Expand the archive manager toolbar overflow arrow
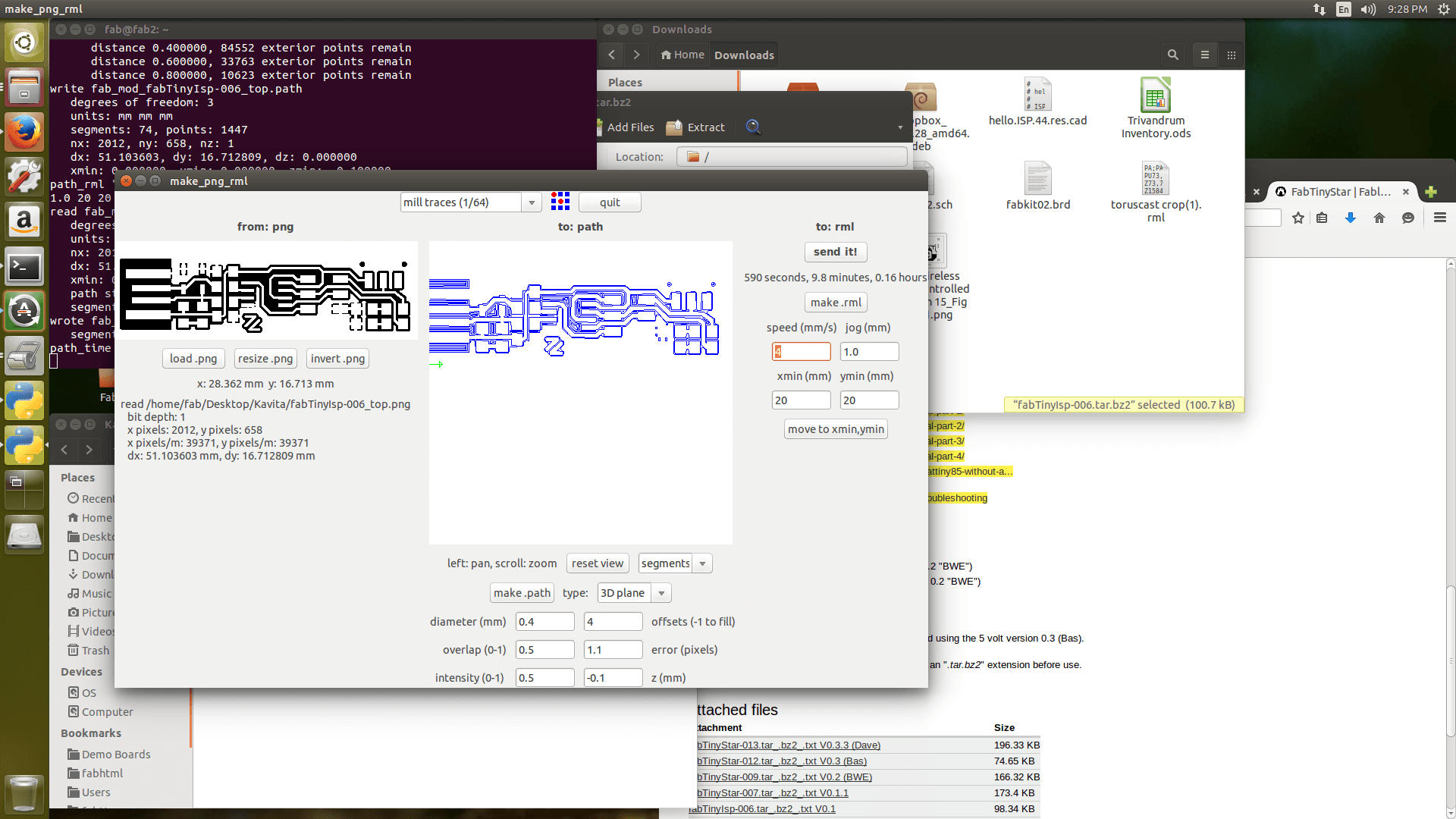Screen dimensions: 1456x819 (900, 127)
